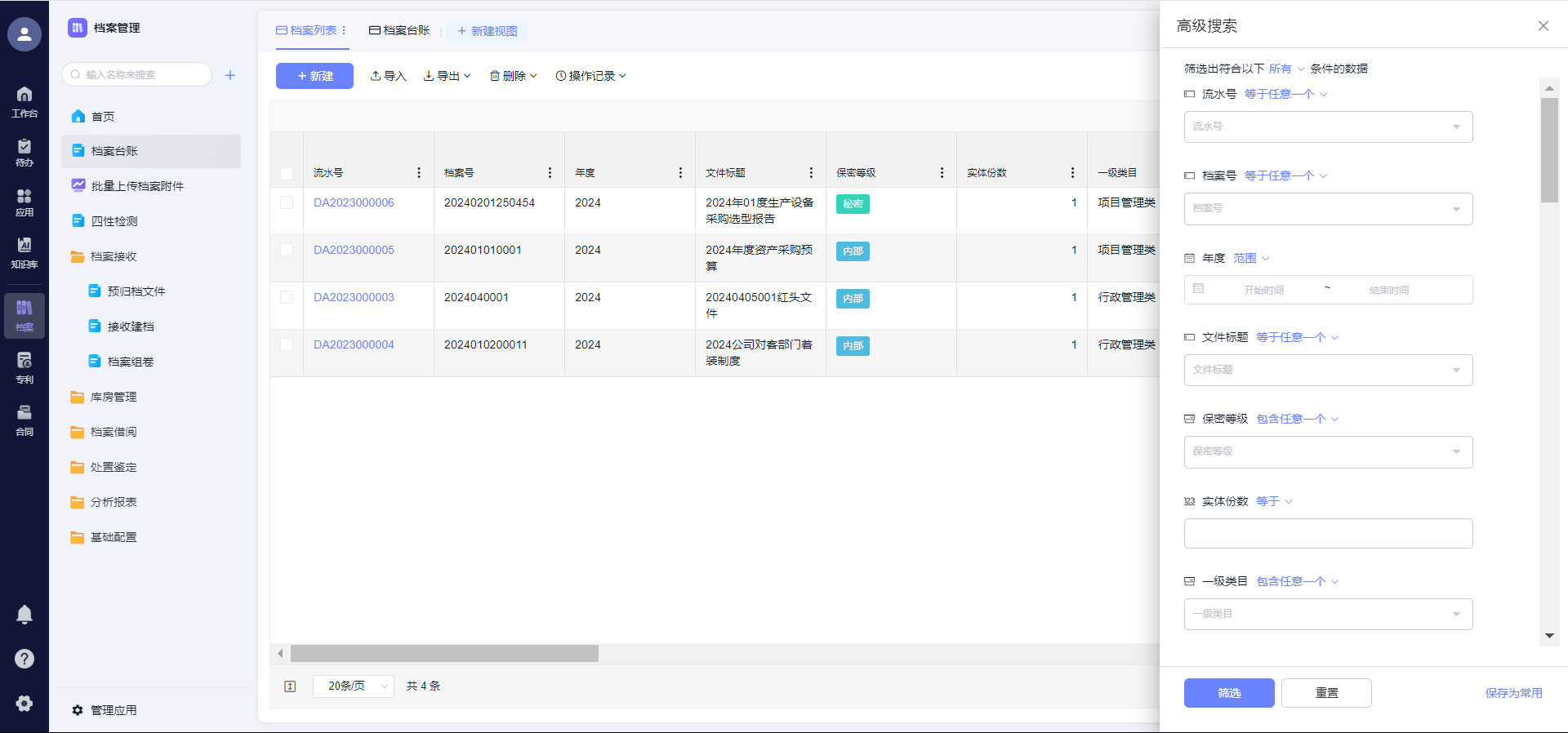Click the plus icon beside search box
The image size is (1568, 733).
click(230, 75)
